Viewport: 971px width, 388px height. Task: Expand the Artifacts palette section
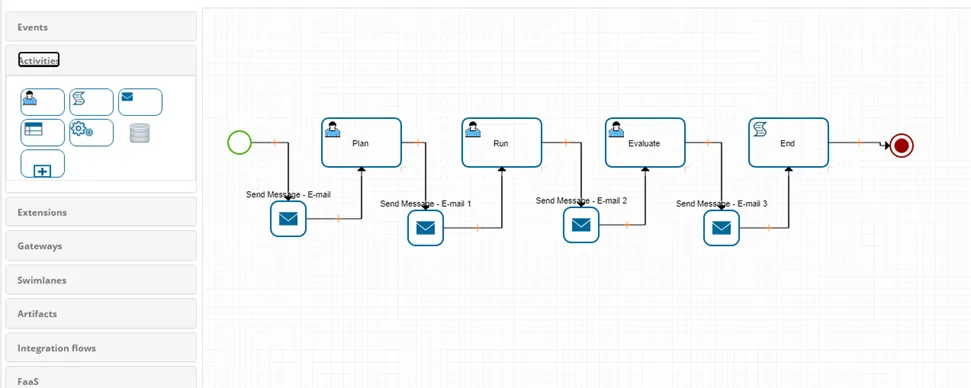[101, 314]
